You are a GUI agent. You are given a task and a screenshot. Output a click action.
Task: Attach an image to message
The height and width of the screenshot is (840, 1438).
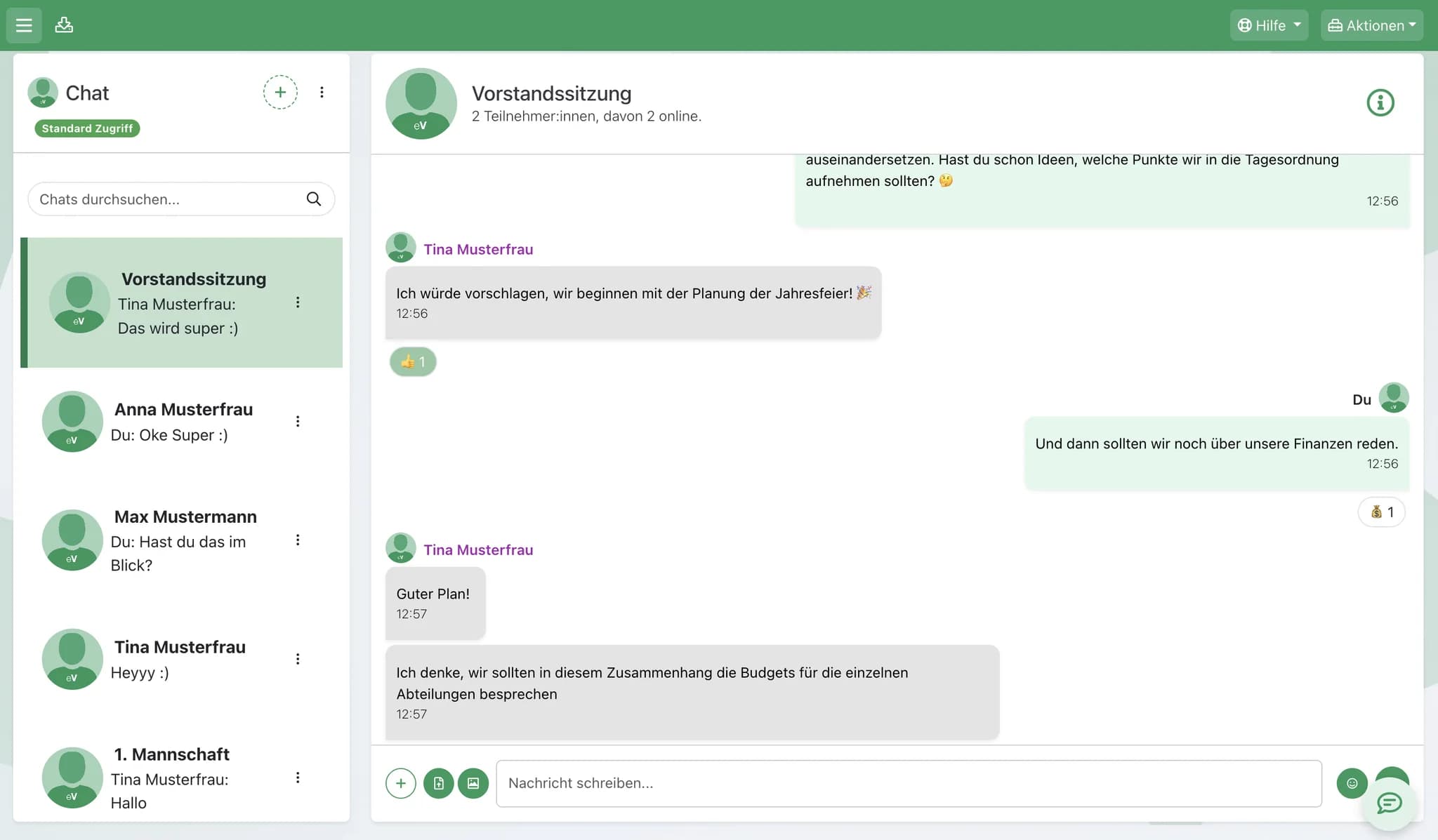coord(473,783)
